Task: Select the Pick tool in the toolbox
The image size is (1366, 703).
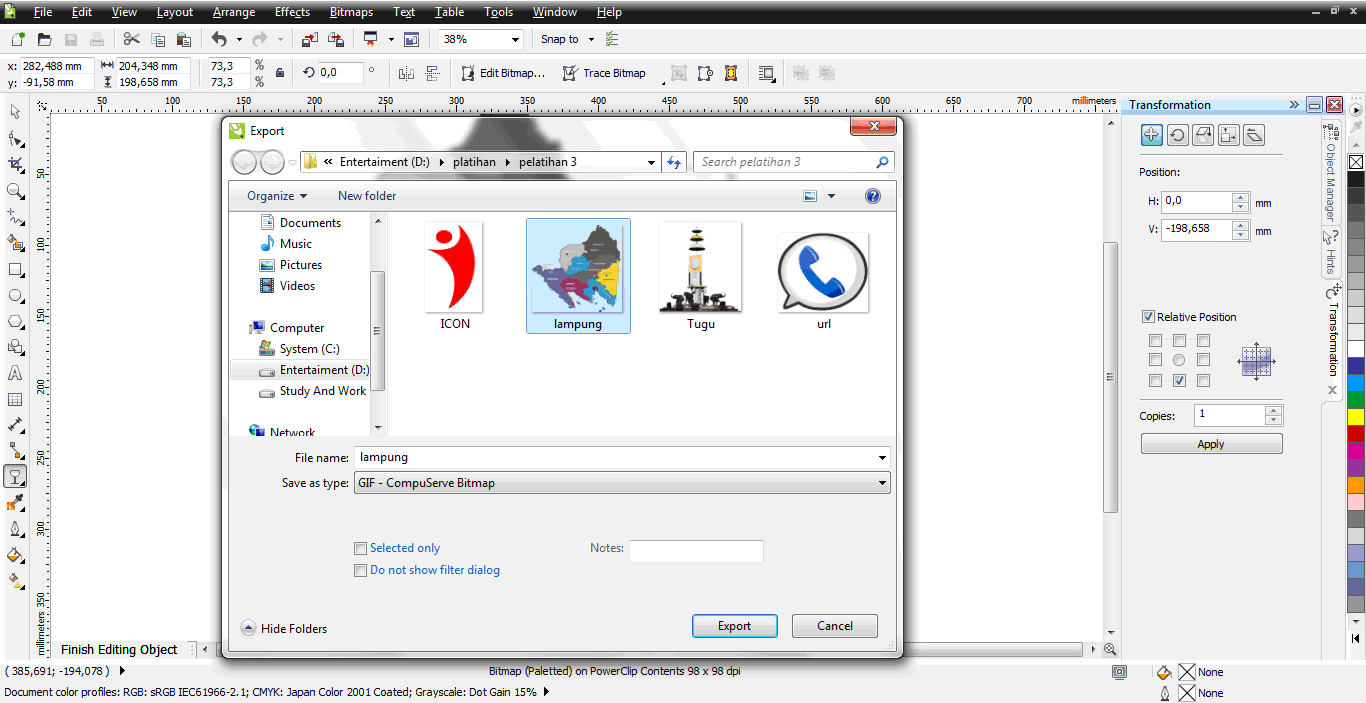Action: tap(15, 112)
